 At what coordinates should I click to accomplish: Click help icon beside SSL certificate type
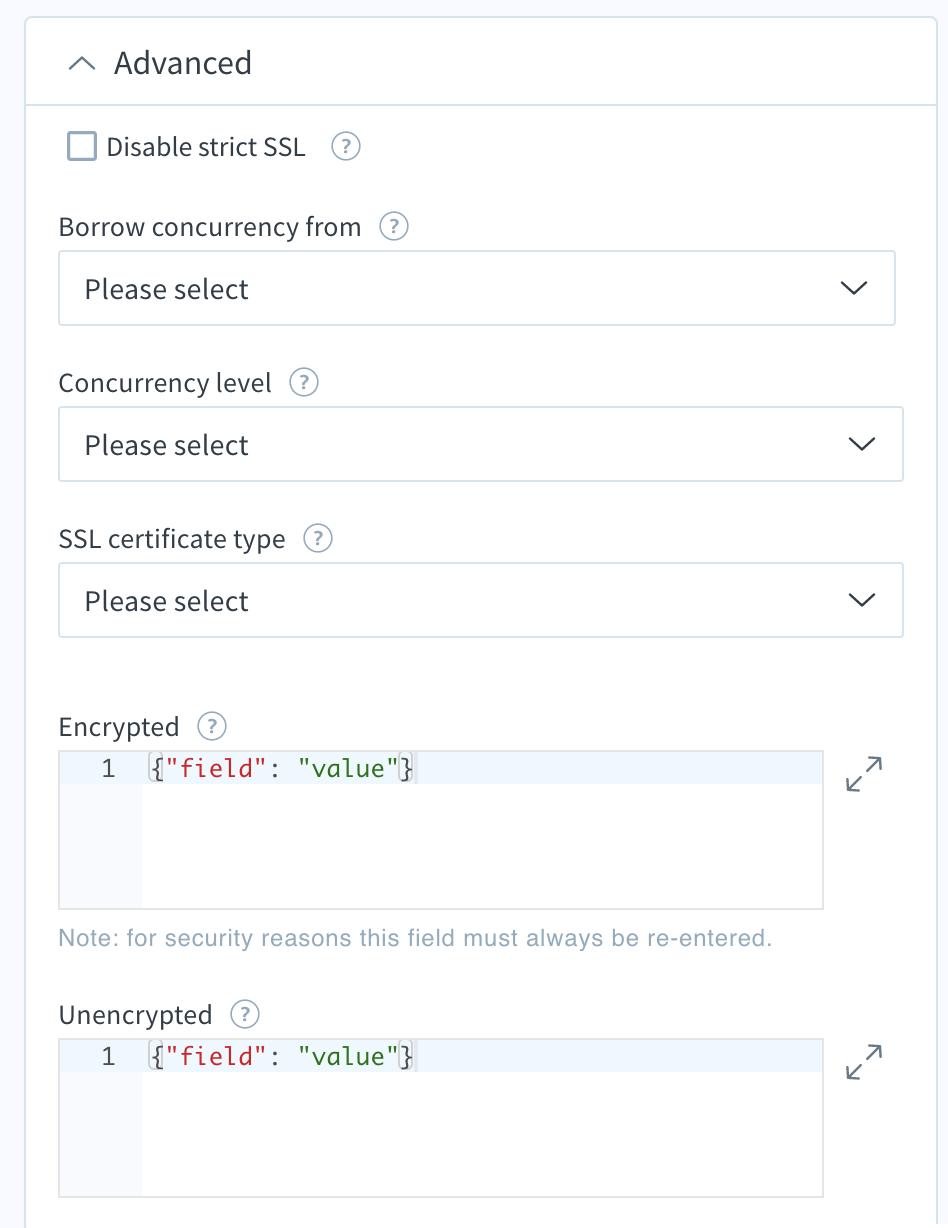tap(317, 539)
